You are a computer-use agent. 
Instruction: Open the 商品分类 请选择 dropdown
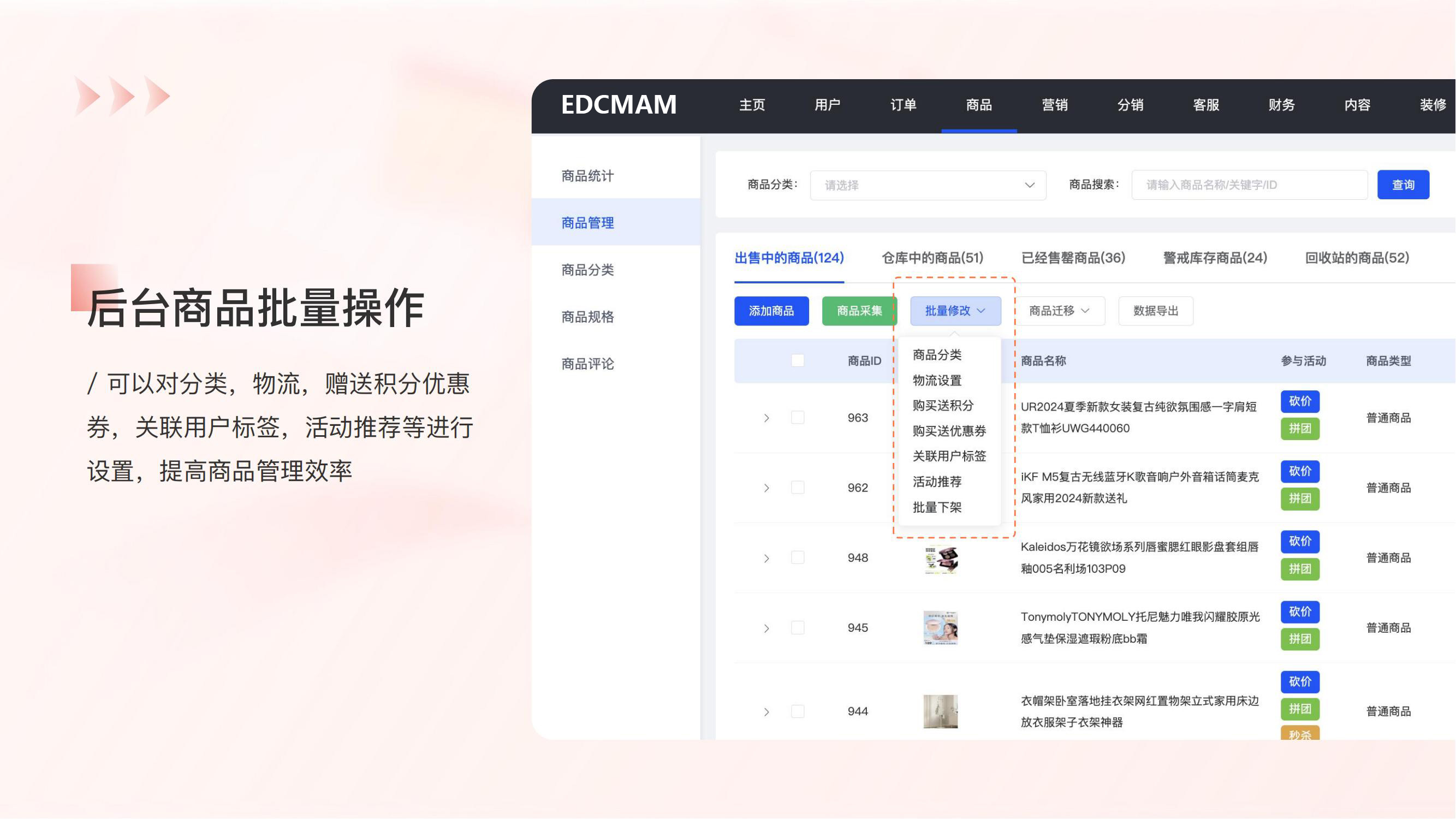[928, 185]
